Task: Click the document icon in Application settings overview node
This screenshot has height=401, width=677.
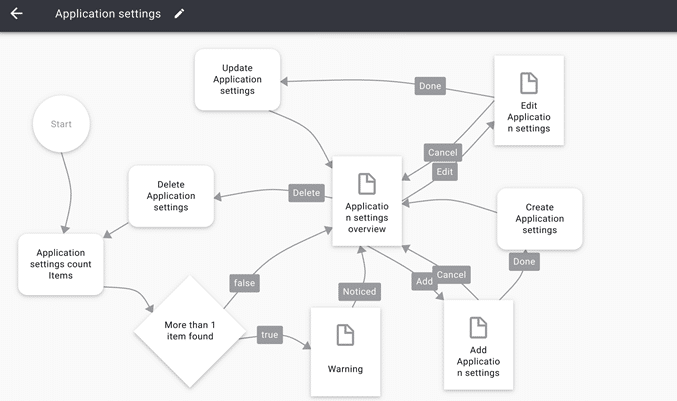Action: (367, 184)
